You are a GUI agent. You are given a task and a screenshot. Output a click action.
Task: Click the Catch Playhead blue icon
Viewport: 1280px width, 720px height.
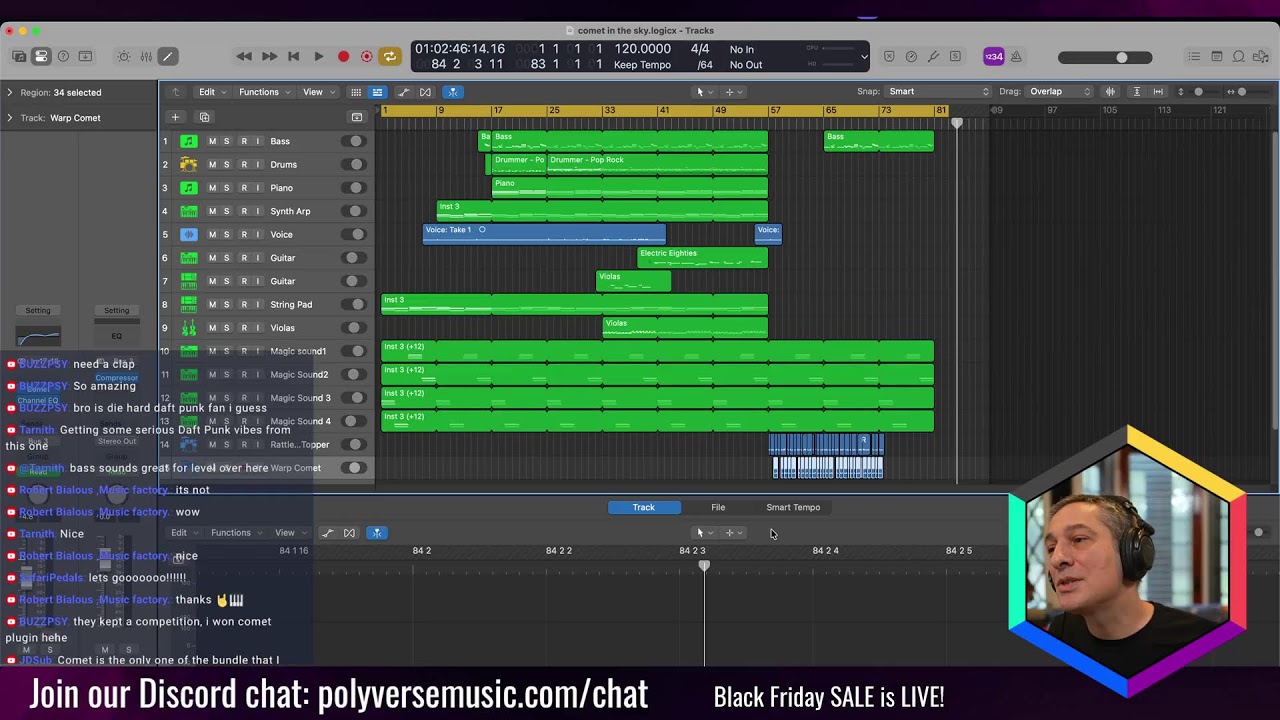(453, 92)
